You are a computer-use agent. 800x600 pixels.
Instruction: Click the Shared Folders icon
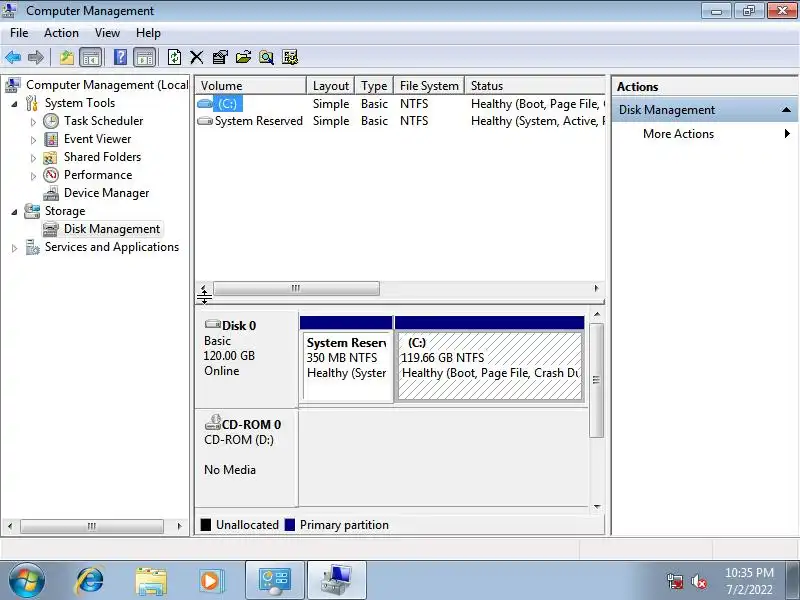[50, 157]
